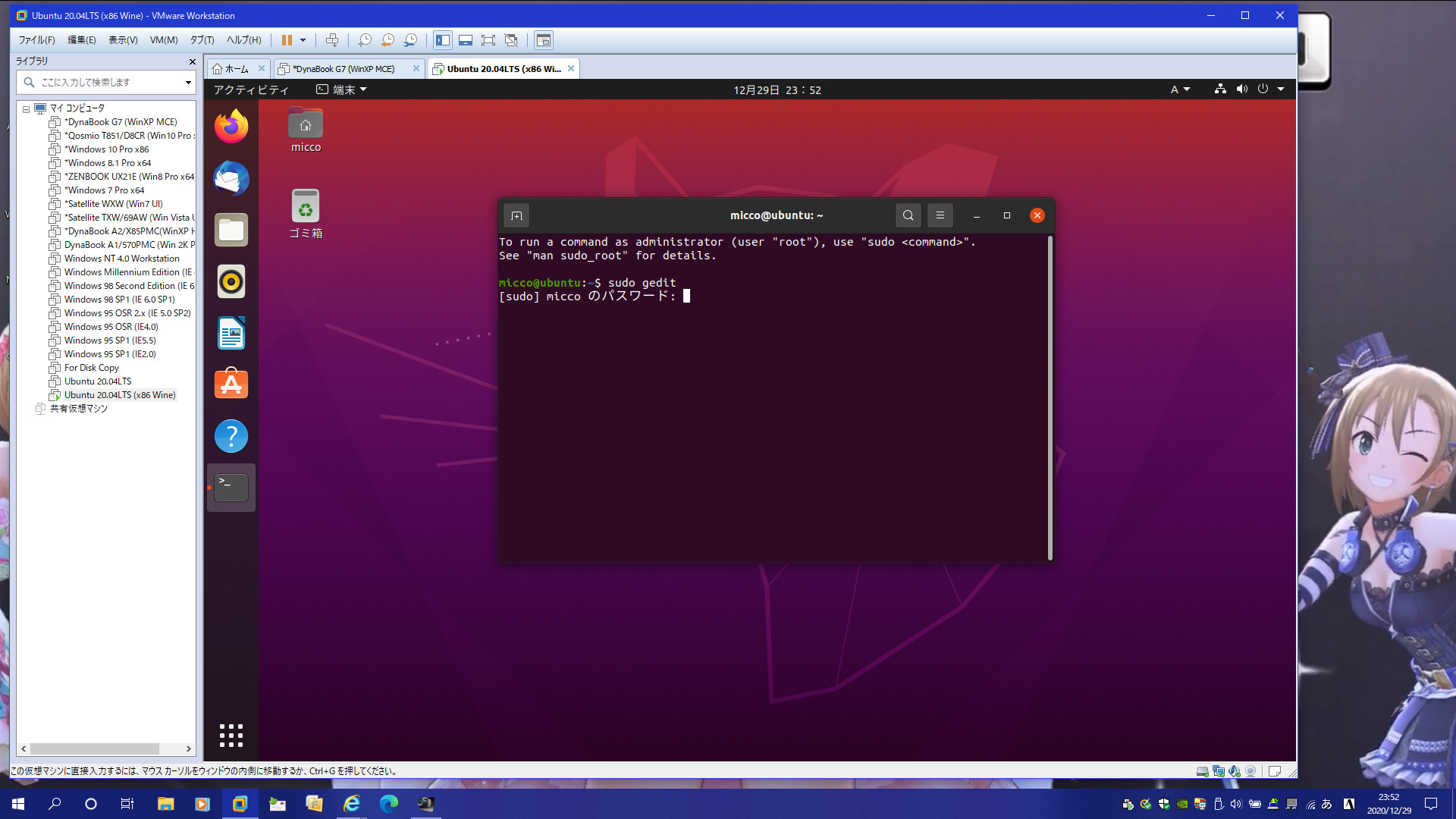The width and height of the screenshot is (1456, 819).
Task: Open the Ubuntu clock 12月29日 23:52
Action: point(777,89)
